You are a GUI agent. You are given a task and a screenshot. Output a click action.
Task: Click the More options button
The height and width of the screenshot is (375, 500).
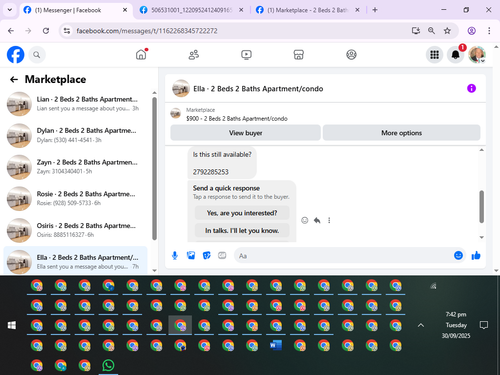point(401,133)
